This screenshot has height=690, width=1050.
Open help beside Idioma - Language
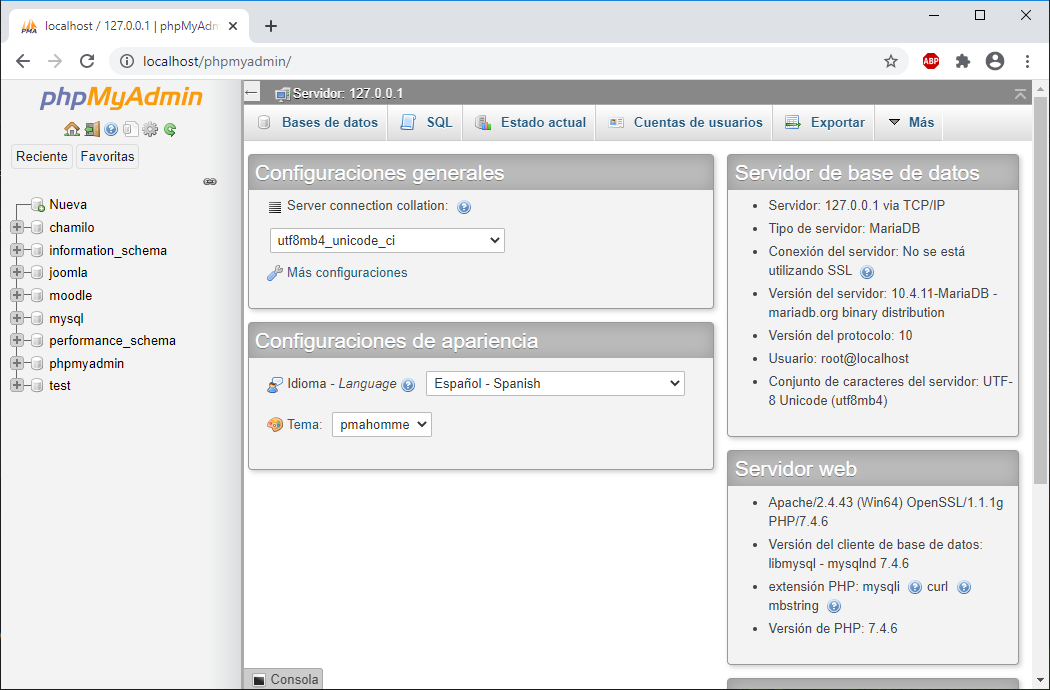[x=408, y=383]
